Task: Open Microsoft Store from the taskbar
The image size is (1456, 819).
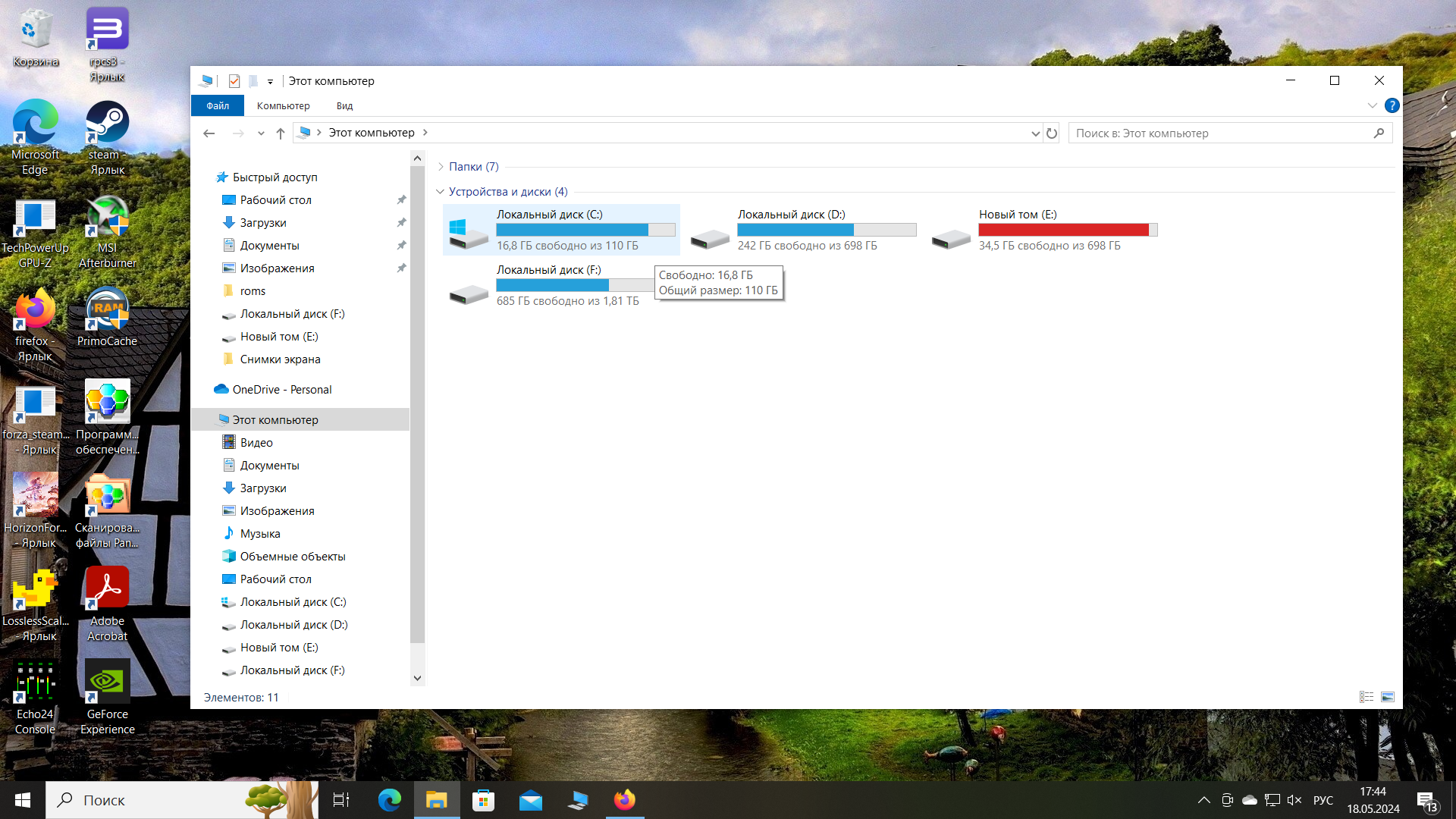Action: pos(483,800)
